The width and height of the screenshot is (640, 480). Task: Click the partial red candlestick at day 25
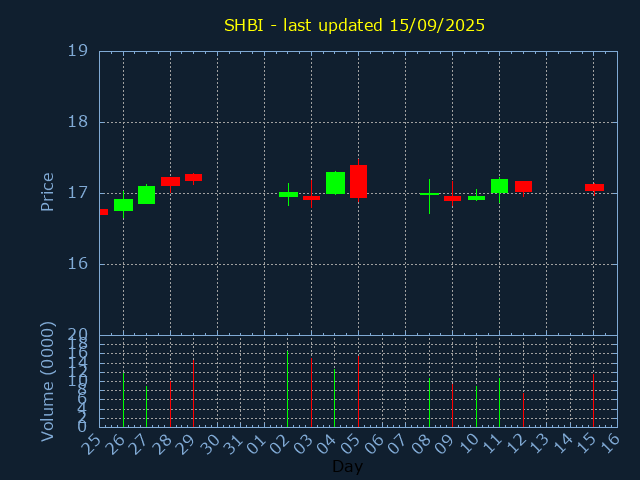(x=104, y=212)
